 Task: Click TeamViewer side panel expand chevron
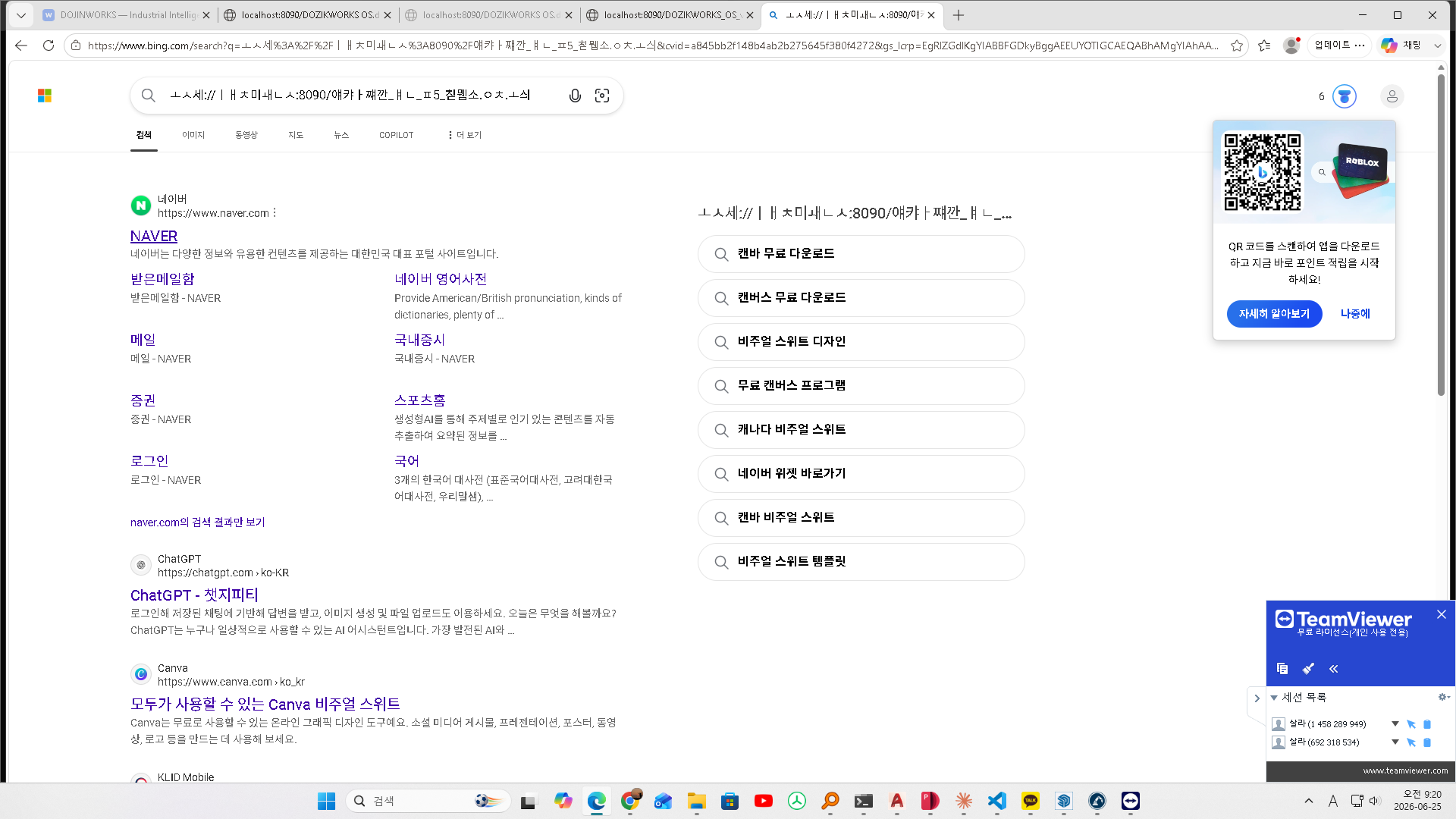[x=1257, y=698]
